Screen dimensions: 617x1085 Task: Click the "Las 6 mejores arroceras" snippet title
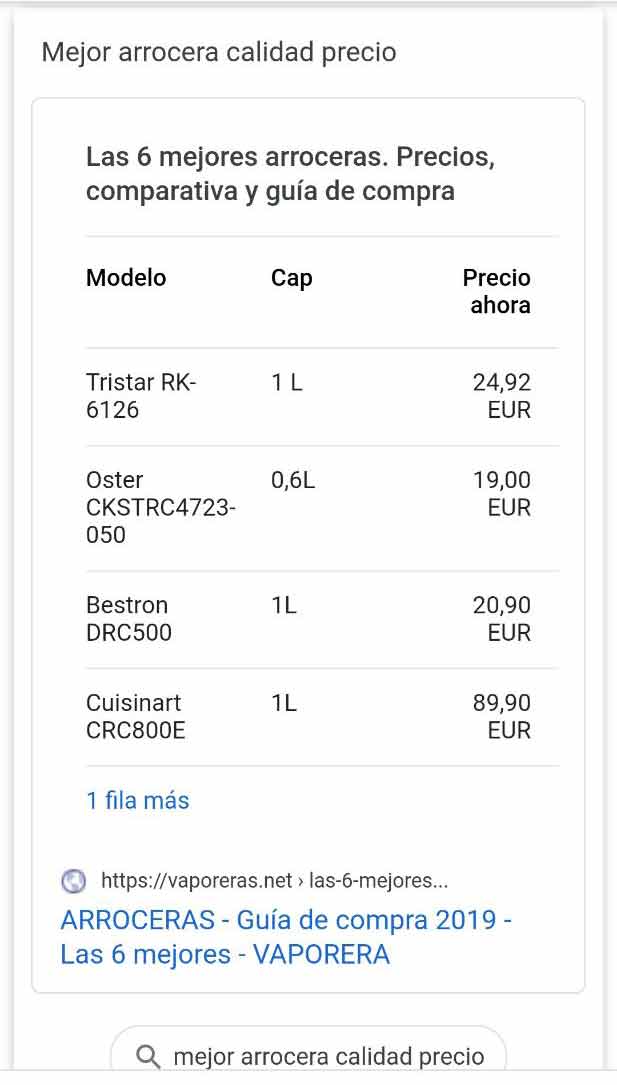(x=290, y=174)
